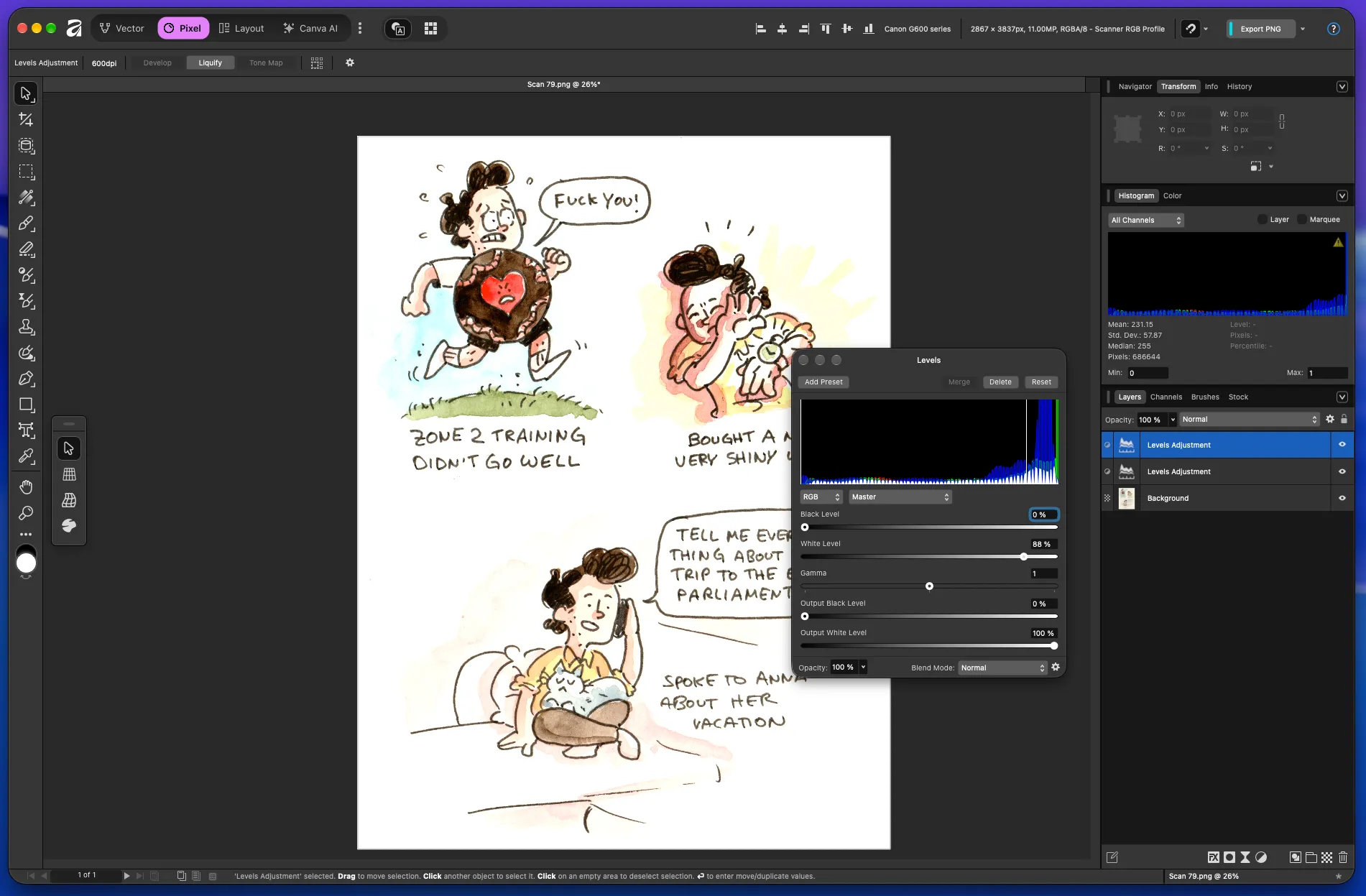Switch to the Channels tab
1366x896 pixels.
click(x=1166, y=397)
